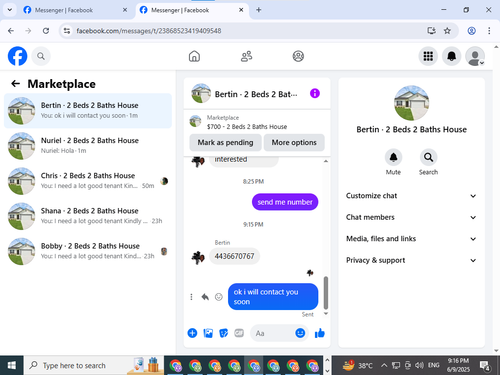Open the emoji picker in message box
The image size is (500, 375).
pyautogui.click(x=300, y=333)
